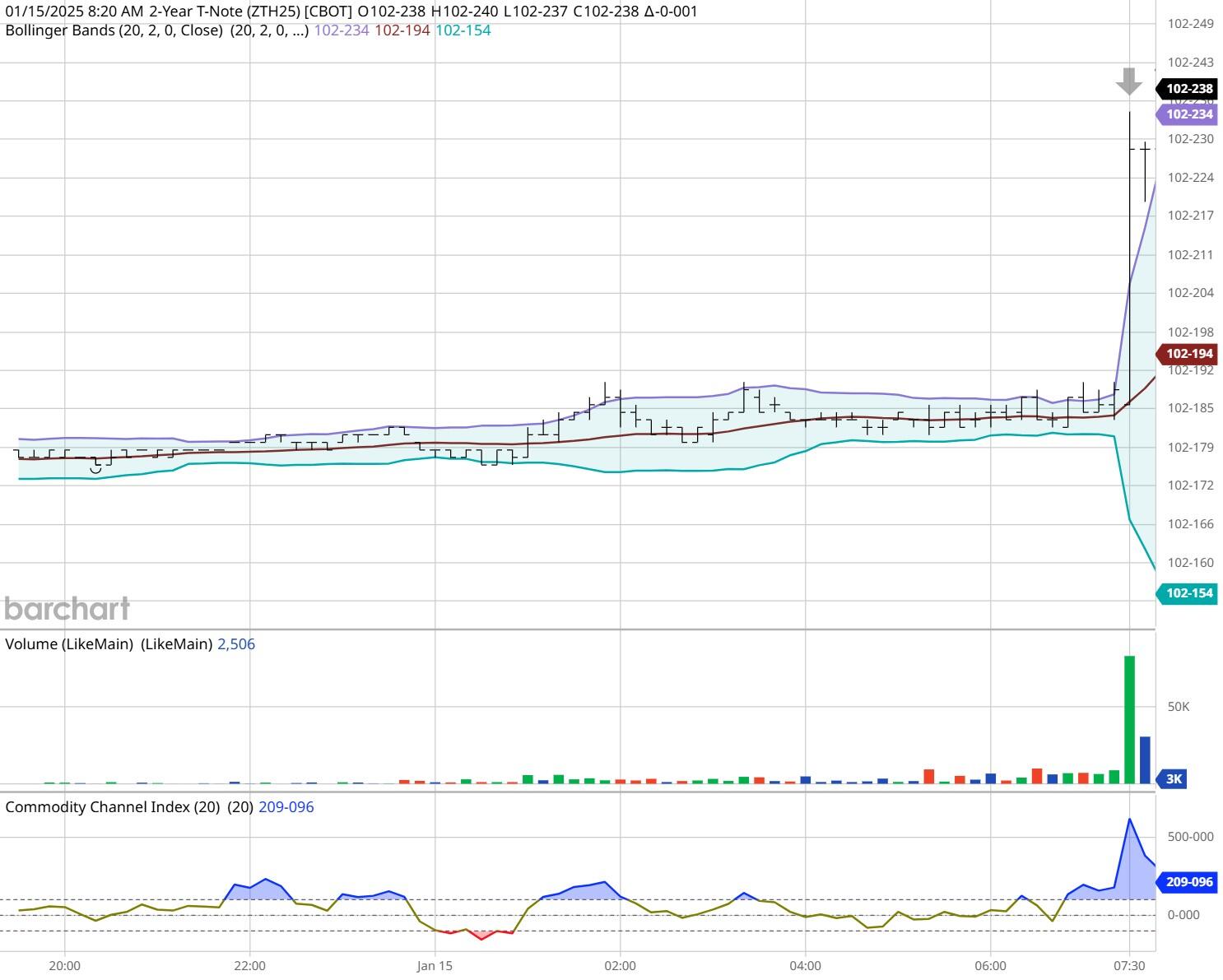Click the 20:00 time axis label
Image resolution: width=1223 pixels, height=980 pixels.
point(65,966)
